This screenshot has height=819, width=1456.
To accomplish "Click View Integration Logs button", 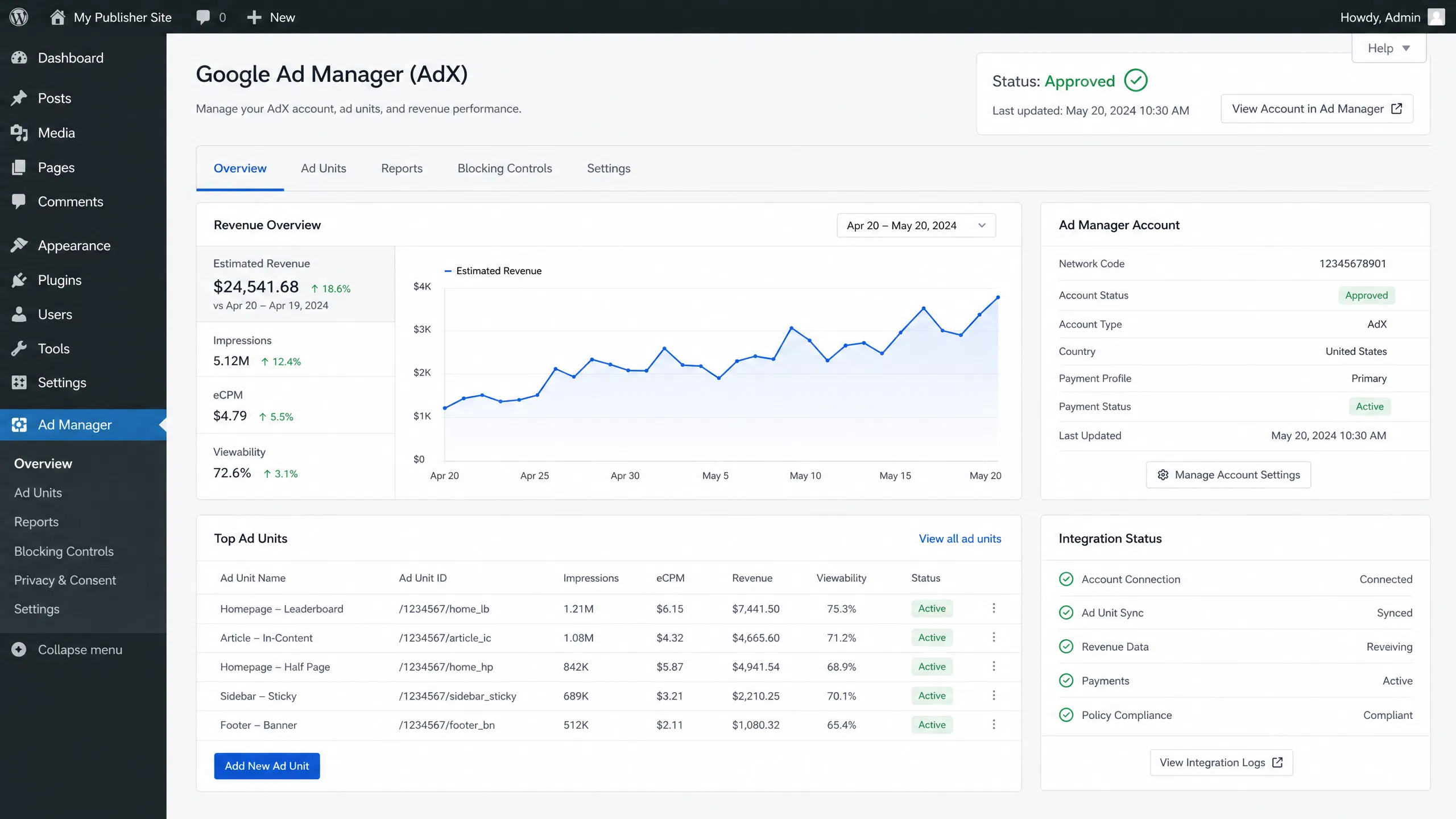I will 1222,763.
